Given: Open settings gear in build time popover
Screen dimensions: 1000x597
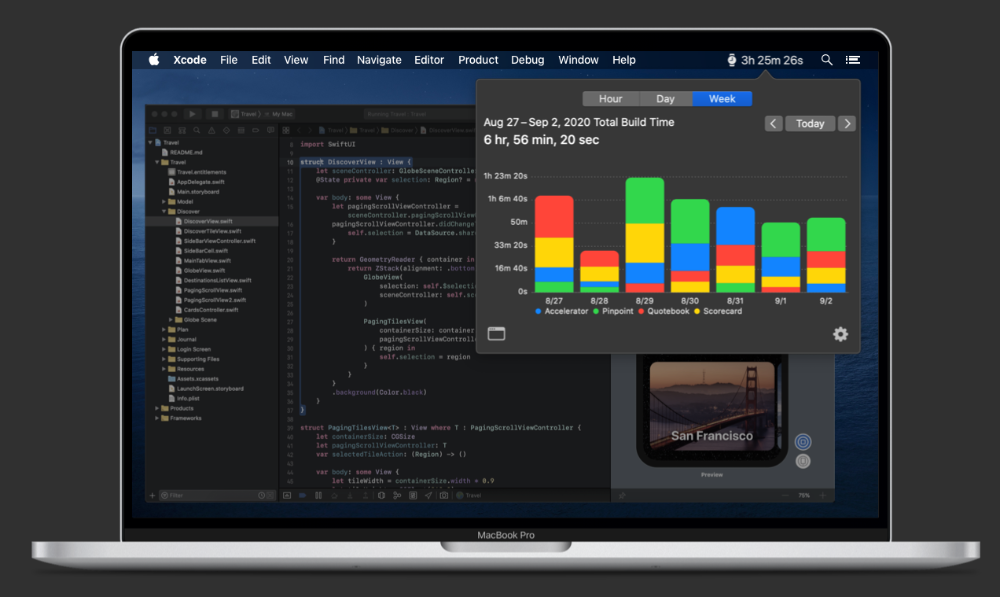Looking at the screenshot, I should coord(840,334).
